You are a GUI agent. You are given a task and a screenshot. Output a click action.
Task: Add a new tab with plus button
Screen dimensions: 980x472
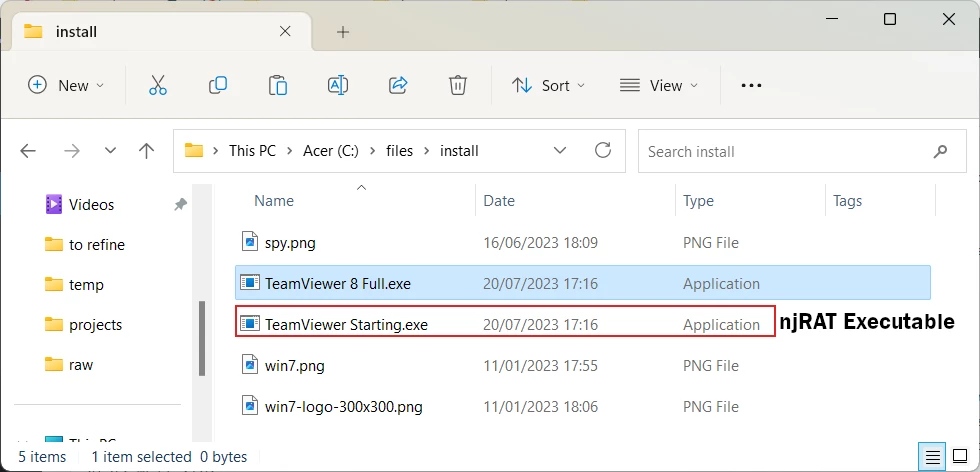click(x=343, y=32)
